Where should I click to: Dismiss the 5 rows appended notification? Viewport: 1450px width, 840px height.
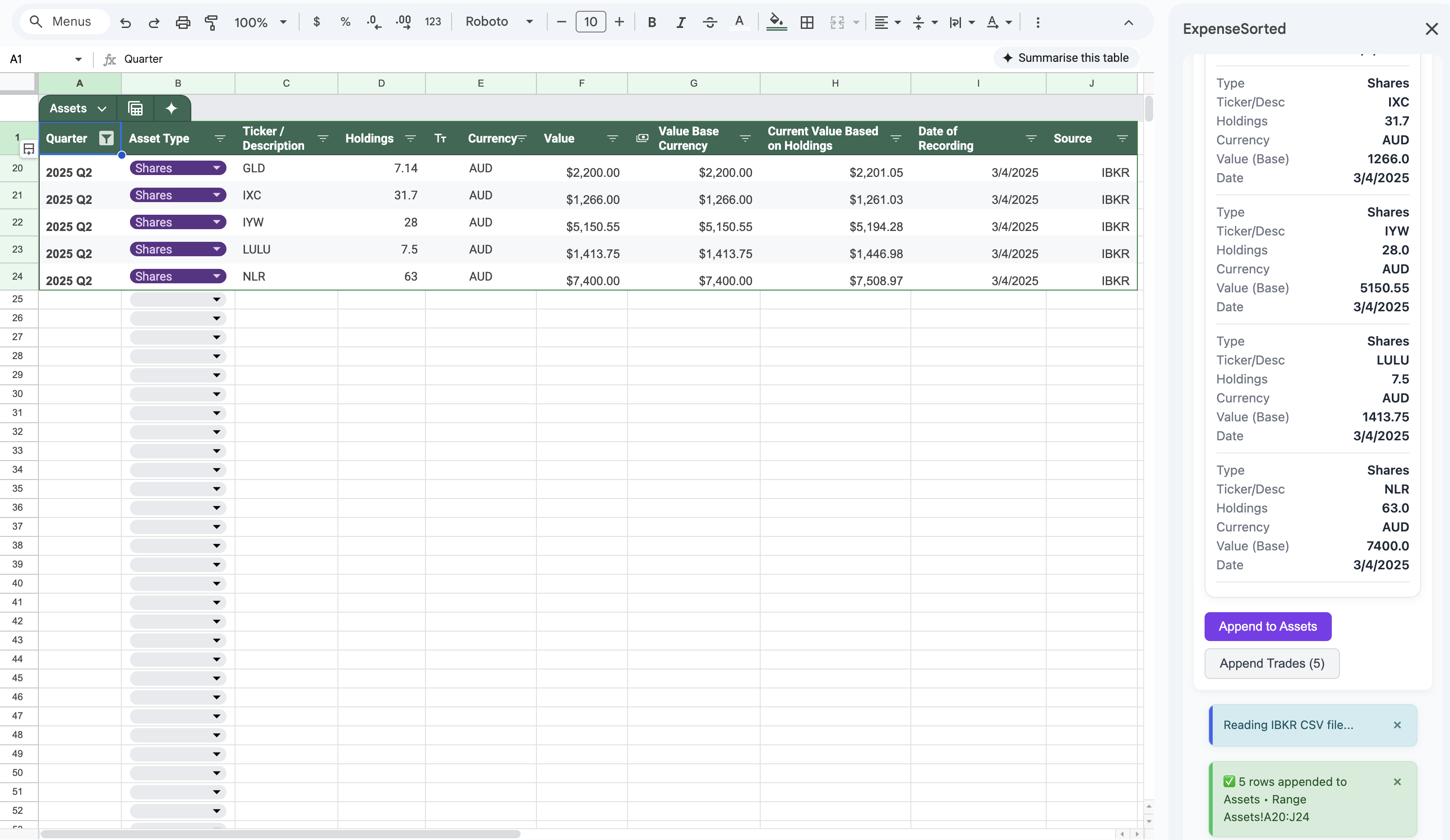pos(1397,782)
